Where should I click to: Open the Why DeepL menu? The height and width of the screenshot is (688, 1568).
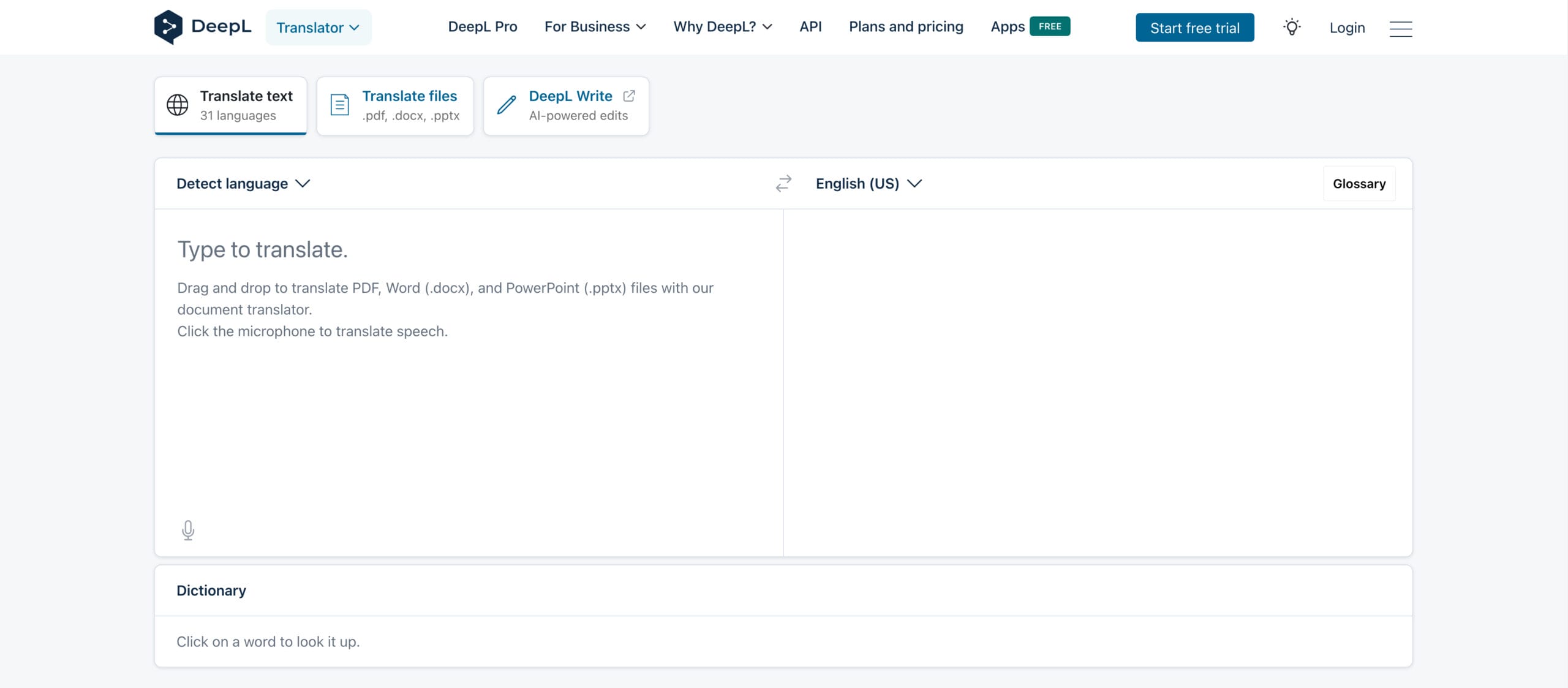pos(722,27)
